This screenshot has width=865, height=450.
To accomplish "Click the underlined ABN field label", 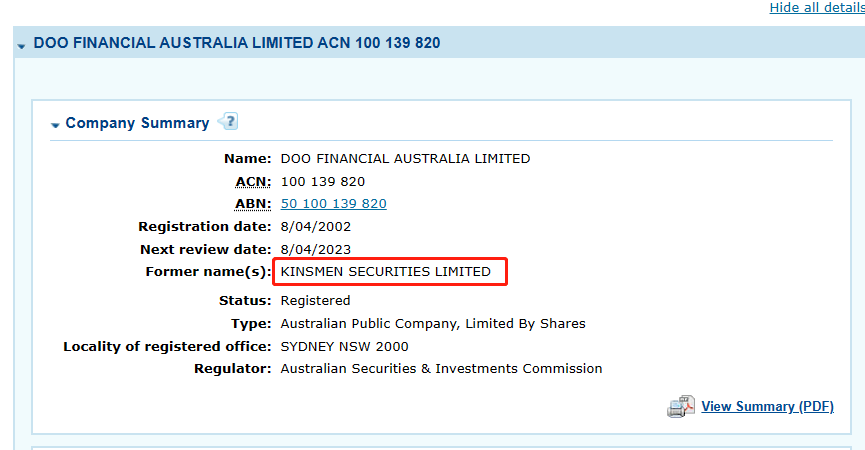I will coord(252,204).
